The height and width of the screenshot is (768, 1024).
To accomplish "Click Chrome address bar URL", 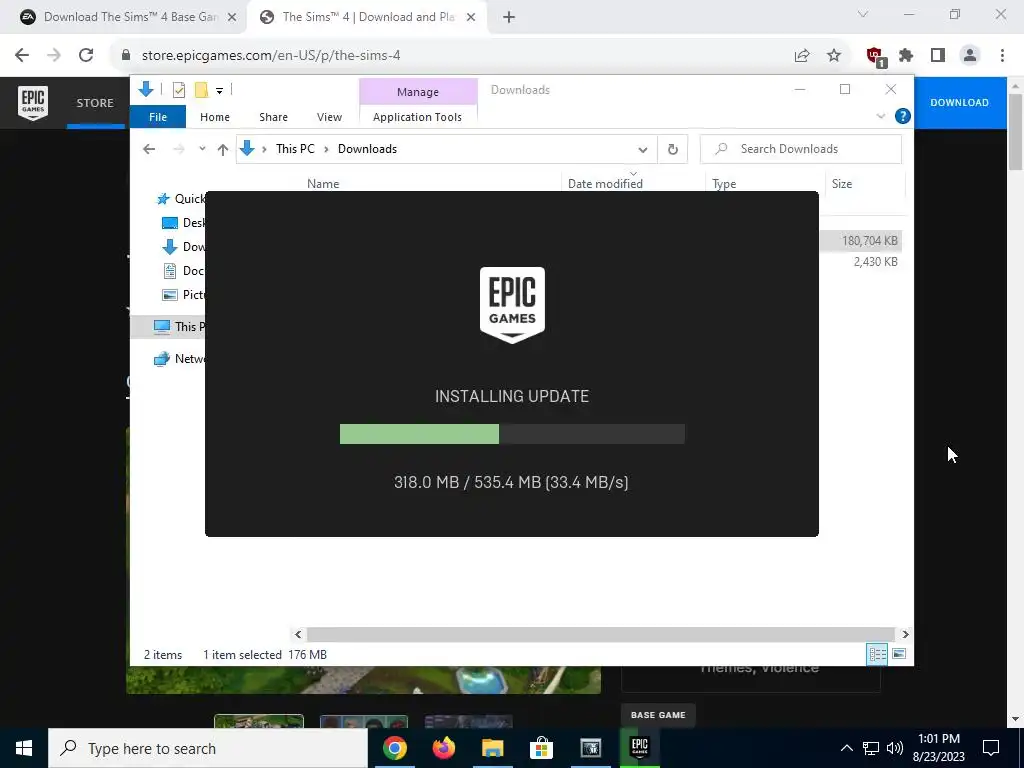I will click(x=271, y=56).
